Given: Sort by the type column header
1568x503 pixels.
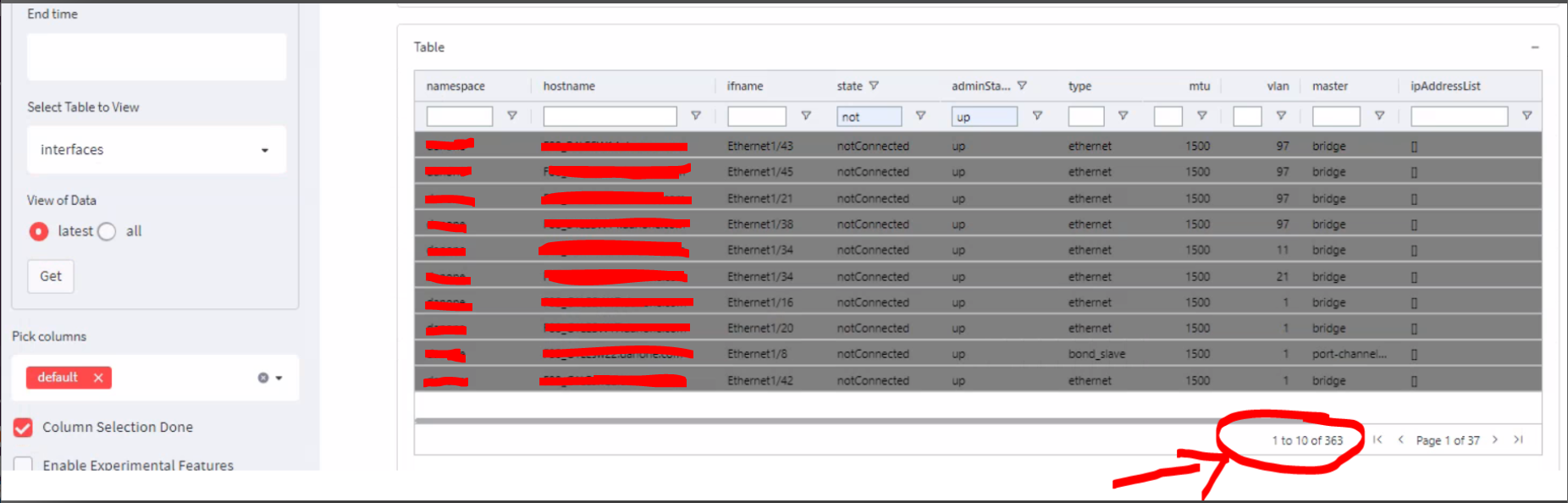Looking at the screenshot, I should (1079, 86).
